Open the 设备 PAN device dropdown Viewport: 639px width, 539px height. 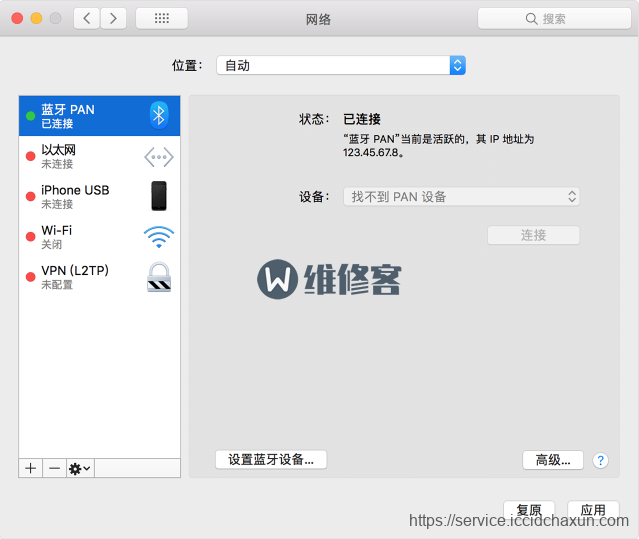461,197
